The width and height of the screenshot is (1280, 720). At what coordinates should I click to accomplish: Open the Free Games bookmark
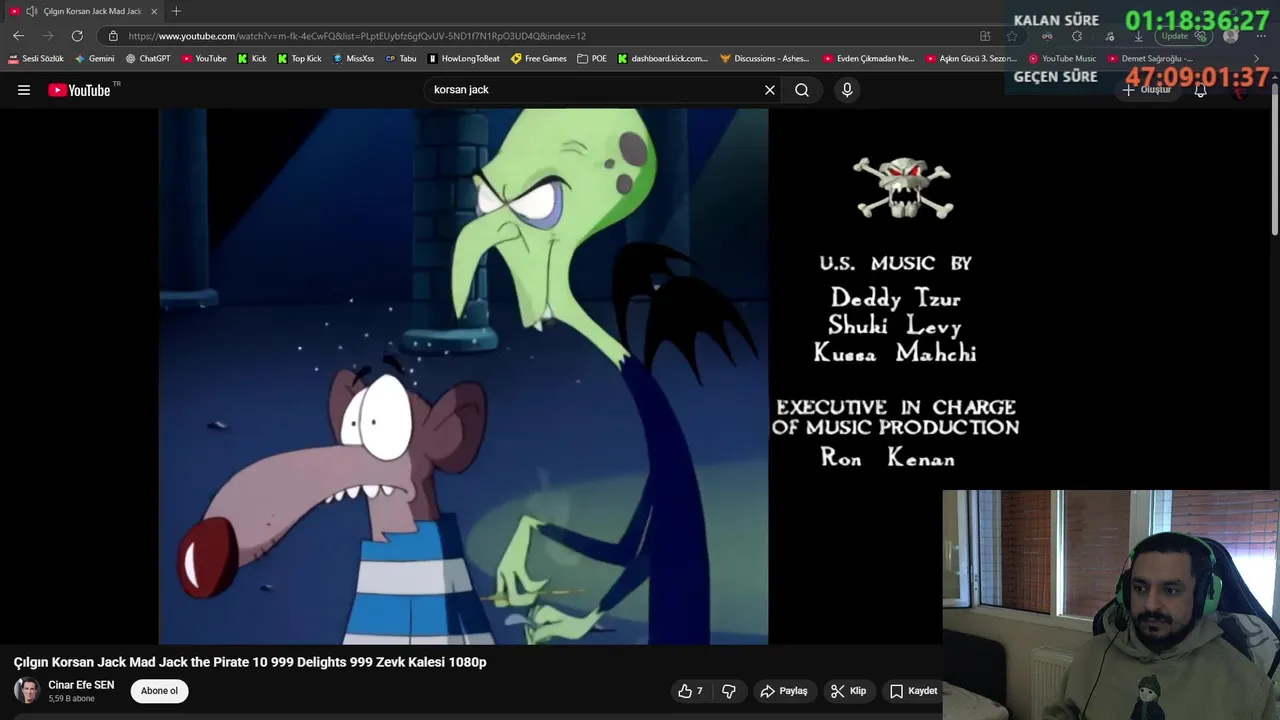pos(539,59)
